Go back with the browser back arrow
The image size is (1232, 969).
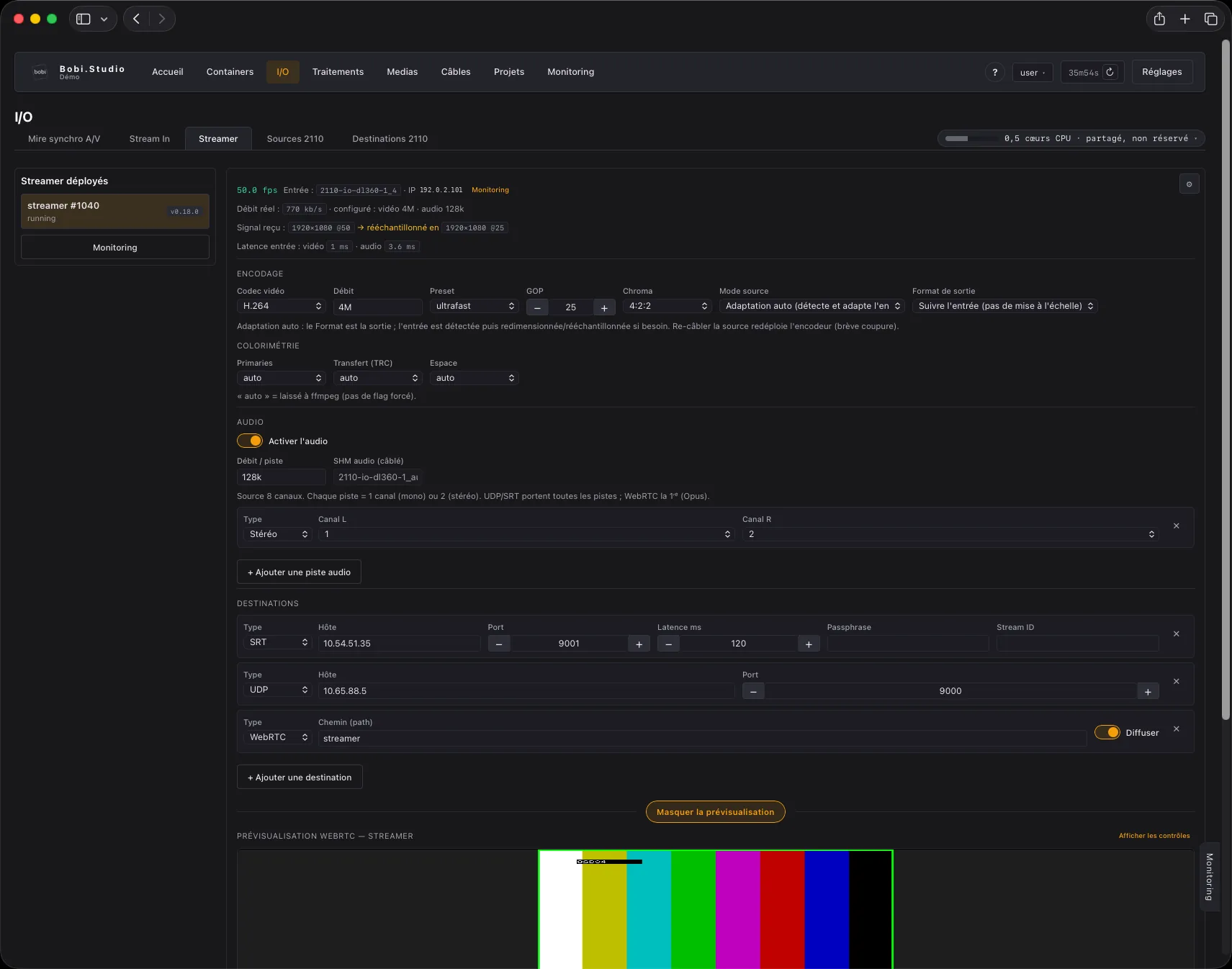(x=136, y=19)
